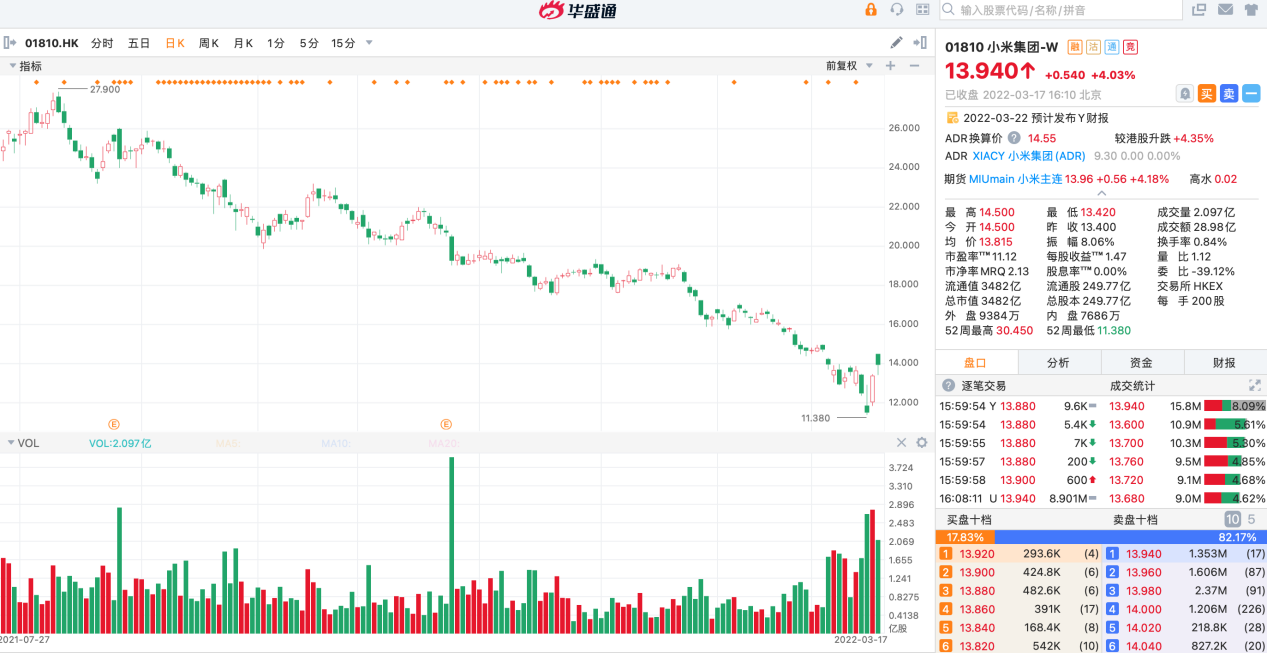Open the multi-window icon beside search
Viewport: 1267px width, 653px height.
[1199, 10]
